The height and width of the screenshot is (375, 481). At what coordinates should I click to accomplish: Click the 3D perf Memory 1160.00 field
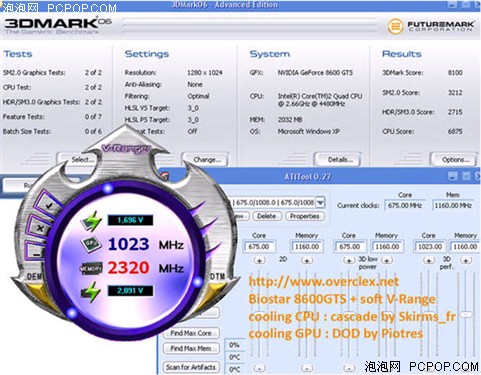(x=465, y=247)
